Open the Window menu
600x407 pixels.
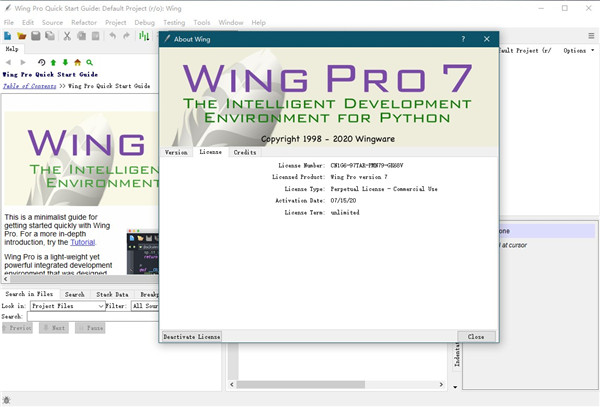(x=231, y=23)
